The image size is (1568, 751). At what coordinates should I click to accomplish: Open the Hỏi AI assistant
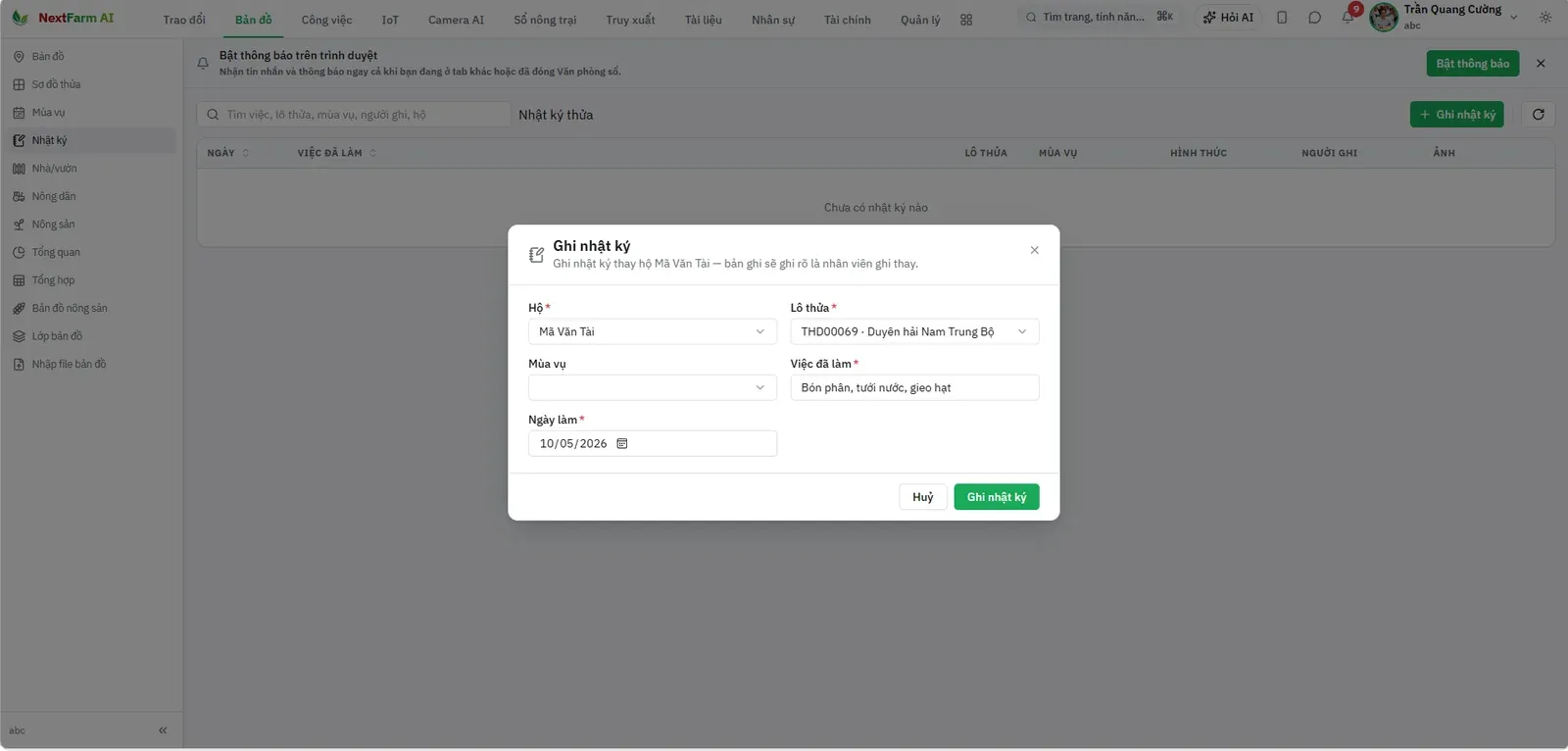[1228, 18]
